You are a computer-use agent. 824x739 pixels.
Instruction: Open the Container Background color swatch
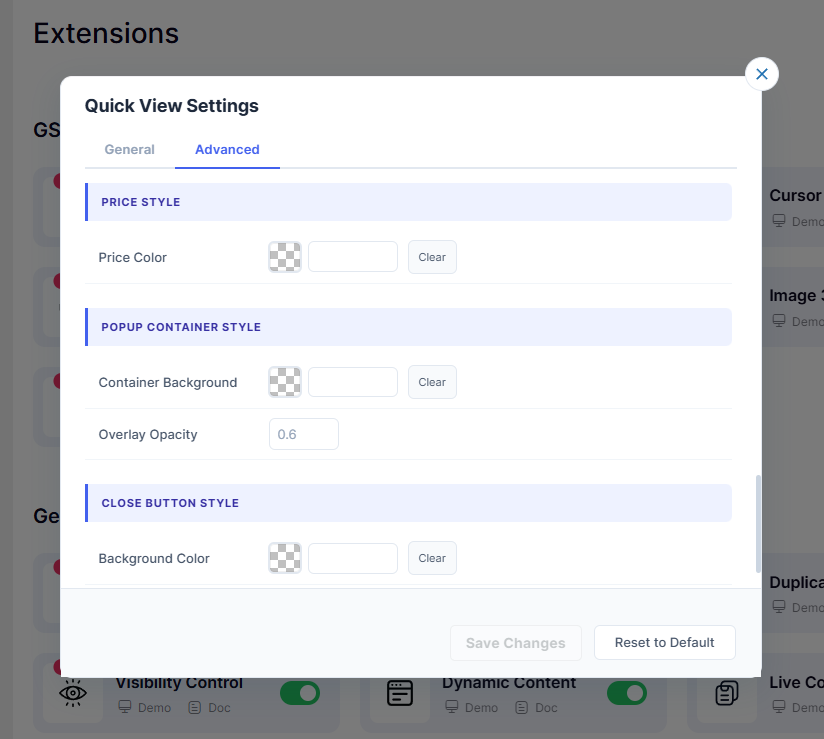[285, 382]
